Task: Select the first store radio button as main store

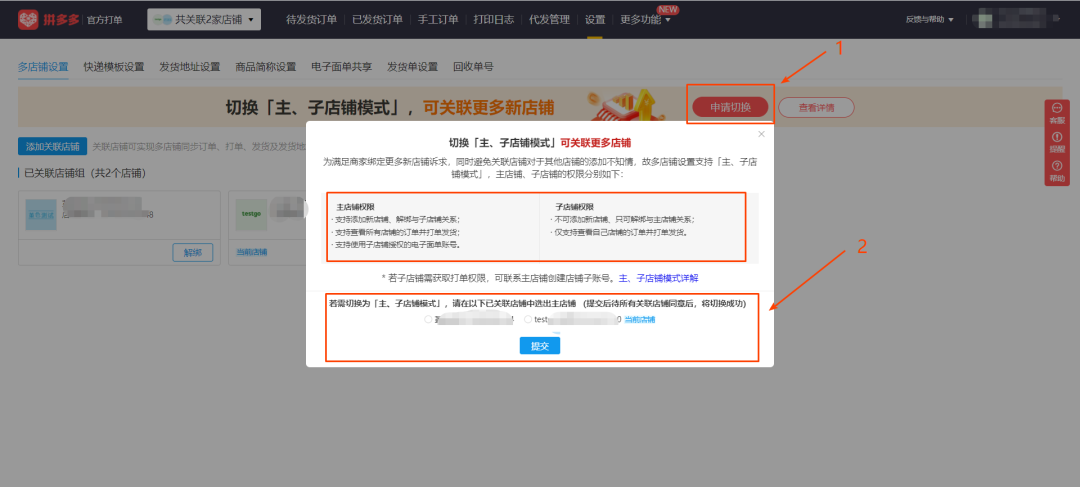Action: pos(428,320)
